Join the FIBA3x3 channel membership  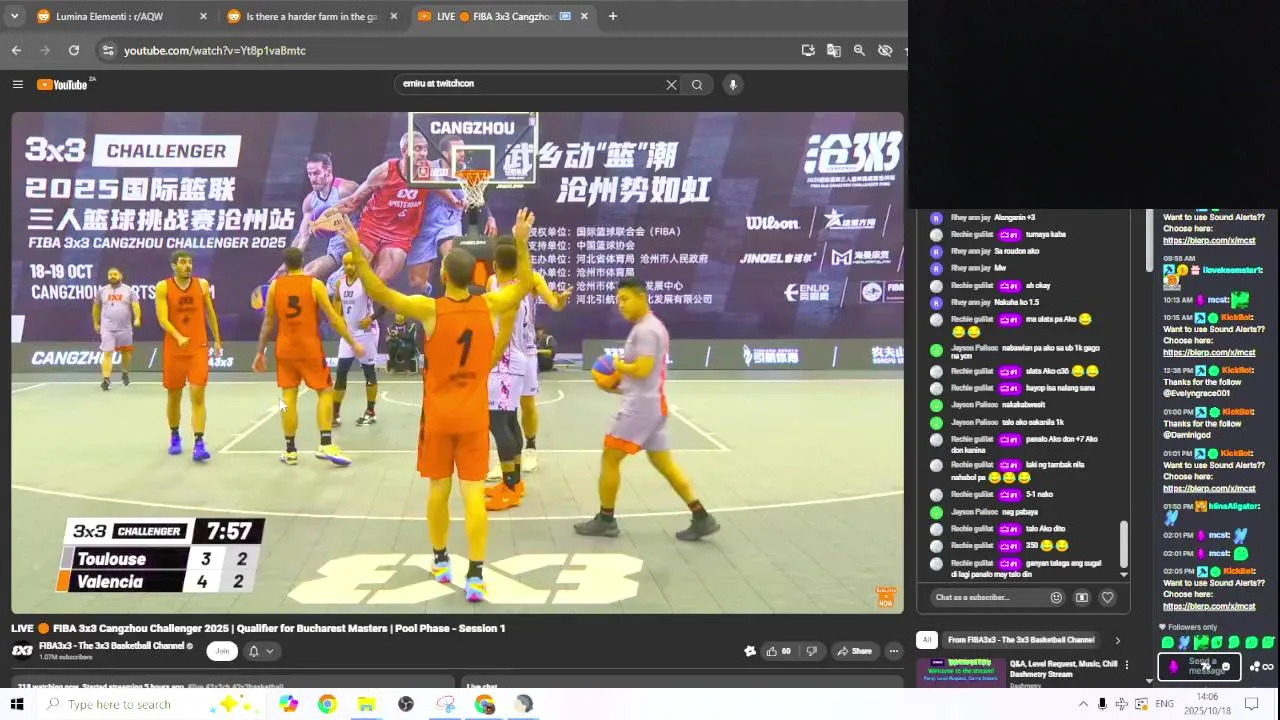(x=222, y=651)
